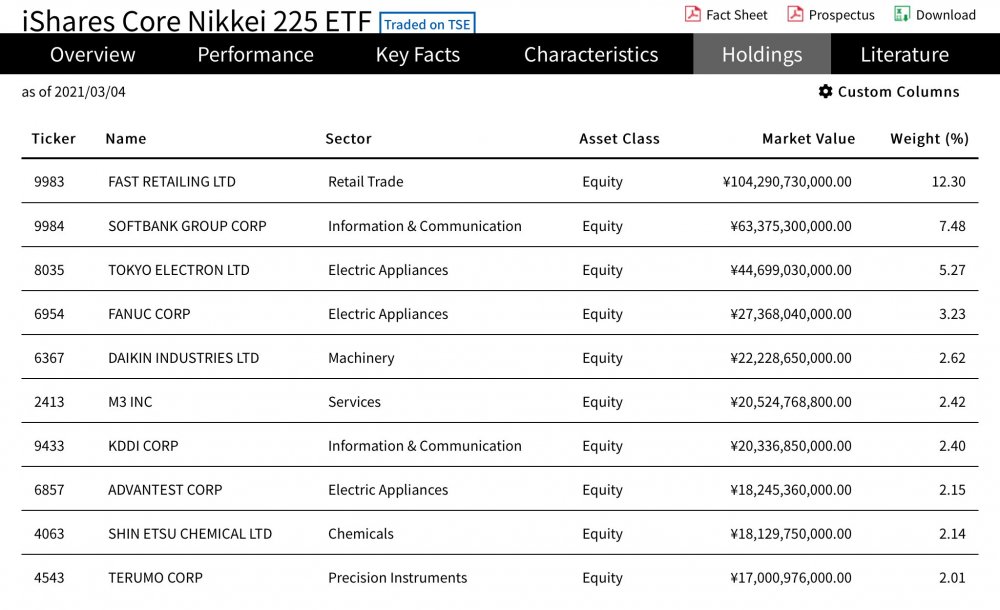Image resolution: width=1000 pixels, height=610 pixels.
Task: Sort by Market Value column header
Action: tap(808, 139)
